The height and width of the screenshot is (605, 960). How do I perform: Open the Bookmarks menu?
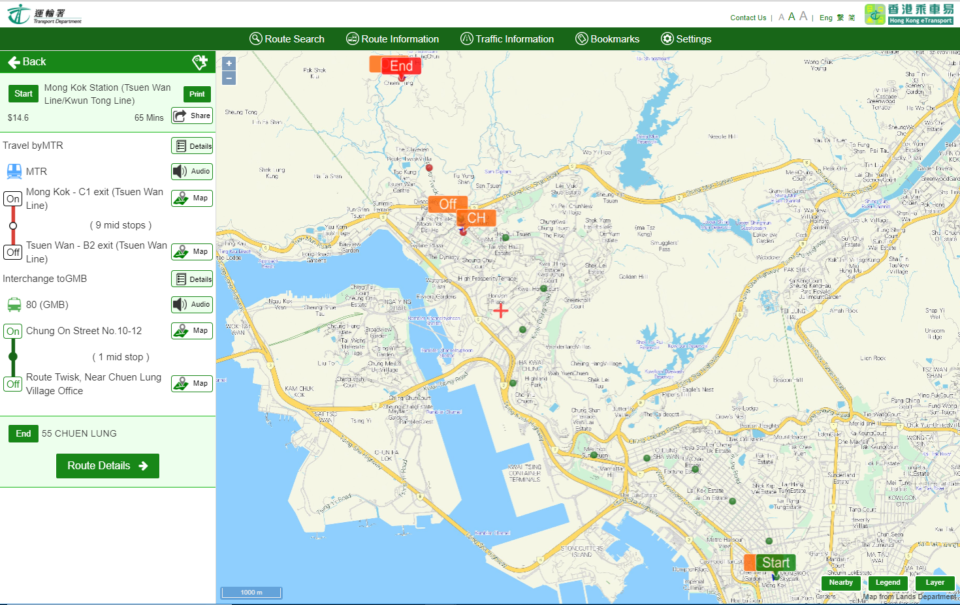(607, 39)
